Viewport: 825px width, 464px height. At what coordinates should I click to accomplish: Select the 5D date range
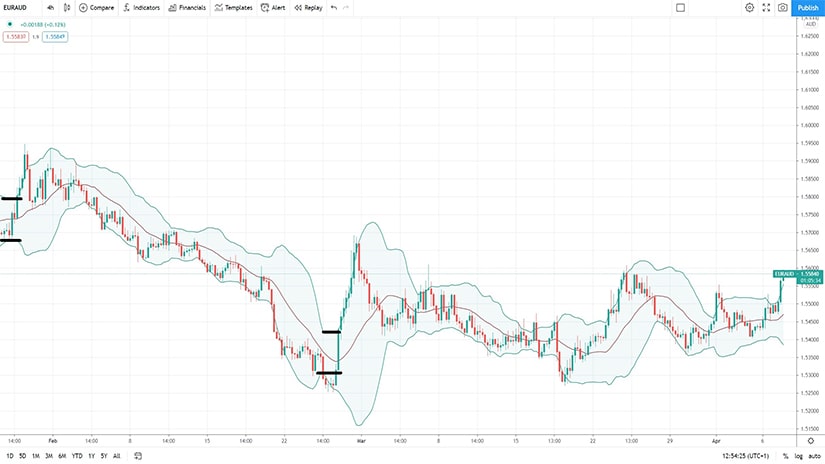[23, 456]
